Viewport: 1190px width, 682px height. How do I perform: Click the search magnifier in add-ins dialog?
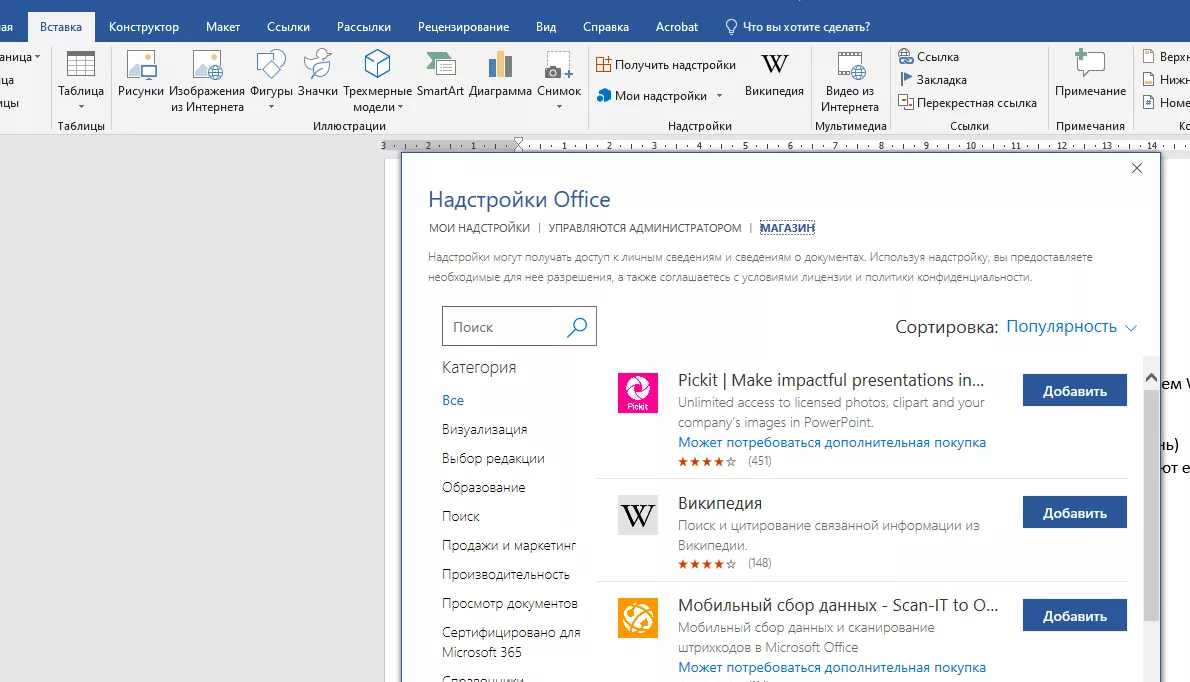click(x=577, y=327)
